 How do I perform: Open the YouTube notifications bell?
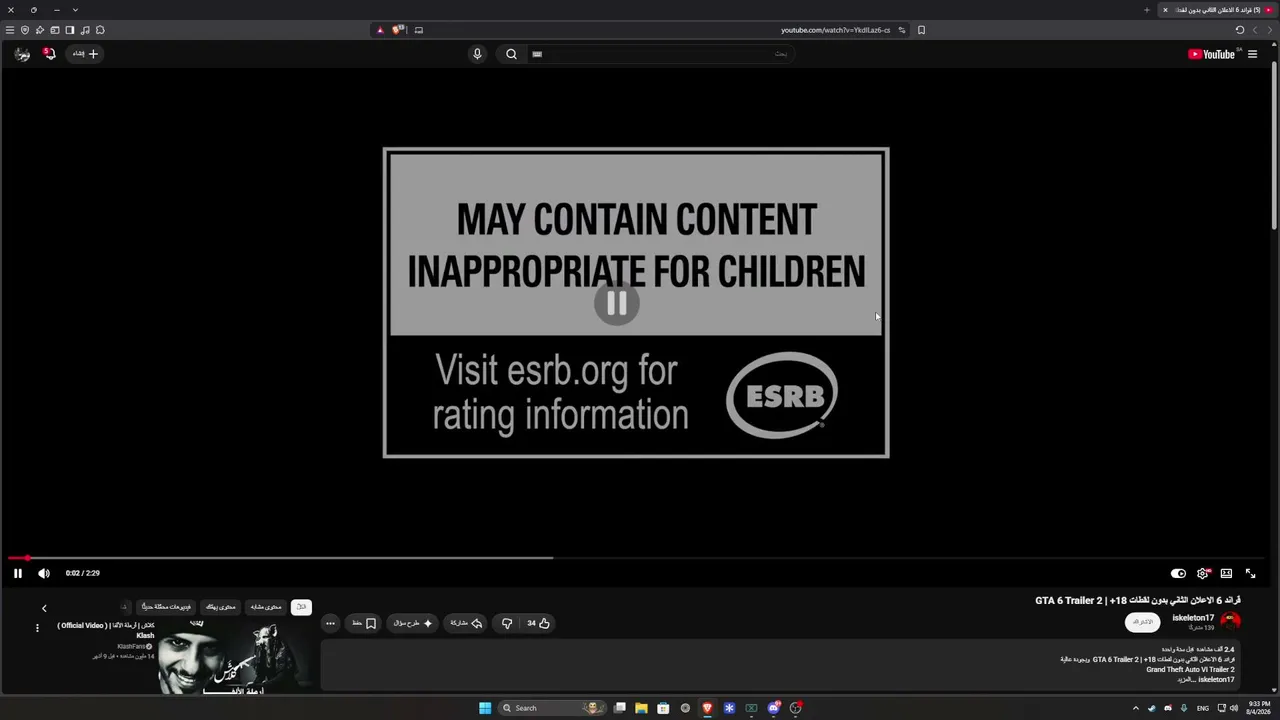(49, 54)
